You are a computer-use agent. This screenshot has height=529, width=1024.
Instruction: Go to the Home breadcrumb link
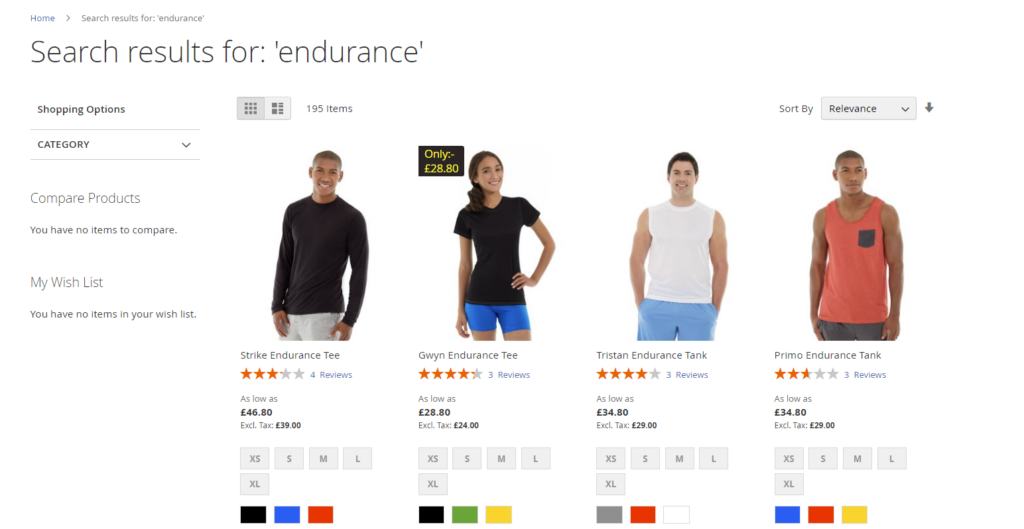(42, 18)
